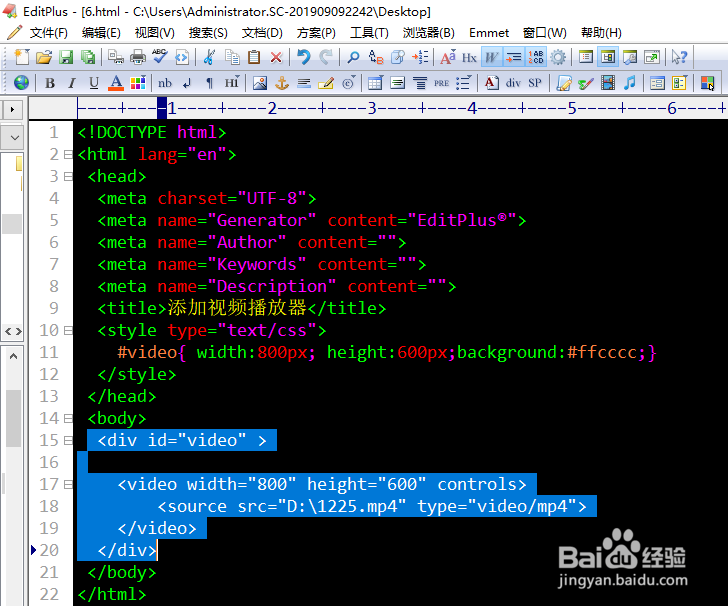This screenshot has height=606, width=728.
Task: Open Find with magnifier icon
Action: tap(353, 57)
